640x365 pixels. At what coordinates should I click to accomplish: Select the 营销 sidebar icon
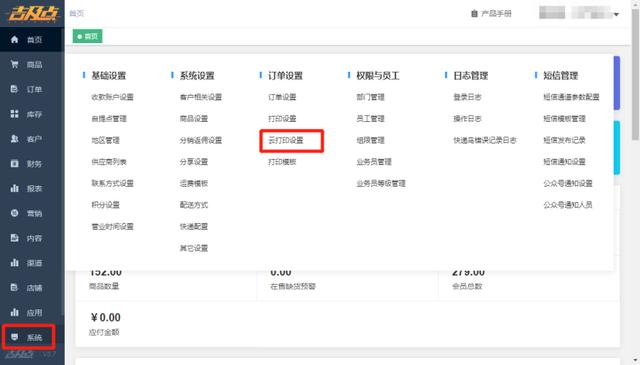(x=14, y=213)
